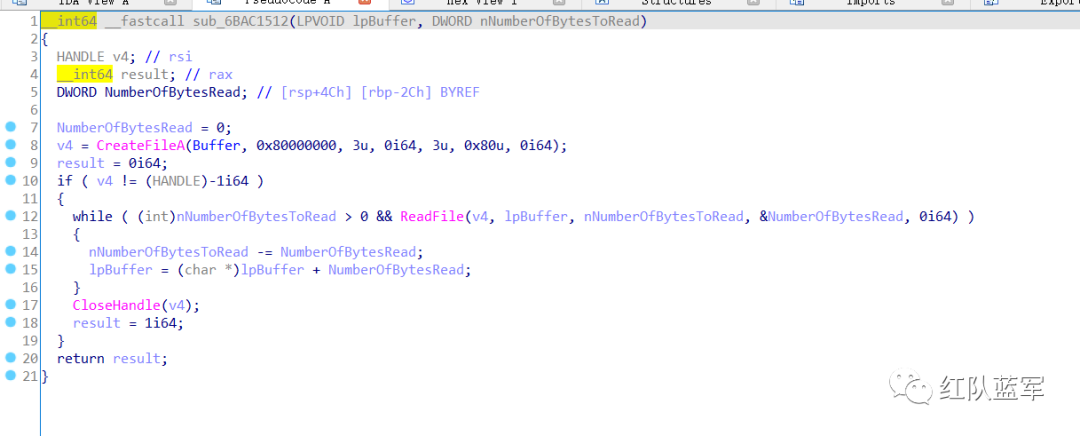Image resolution: width=1080 pixels, height=436 pixels.
Task: Click line number 1 in the gutter
Action: [x=34, y=21]
